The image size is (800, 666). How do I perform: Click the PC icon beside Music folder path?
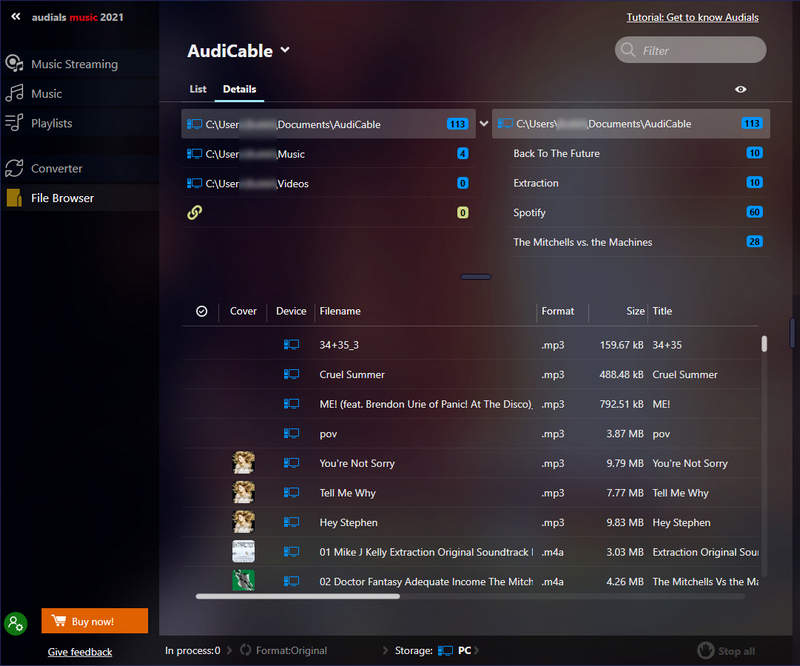point(194,154)
